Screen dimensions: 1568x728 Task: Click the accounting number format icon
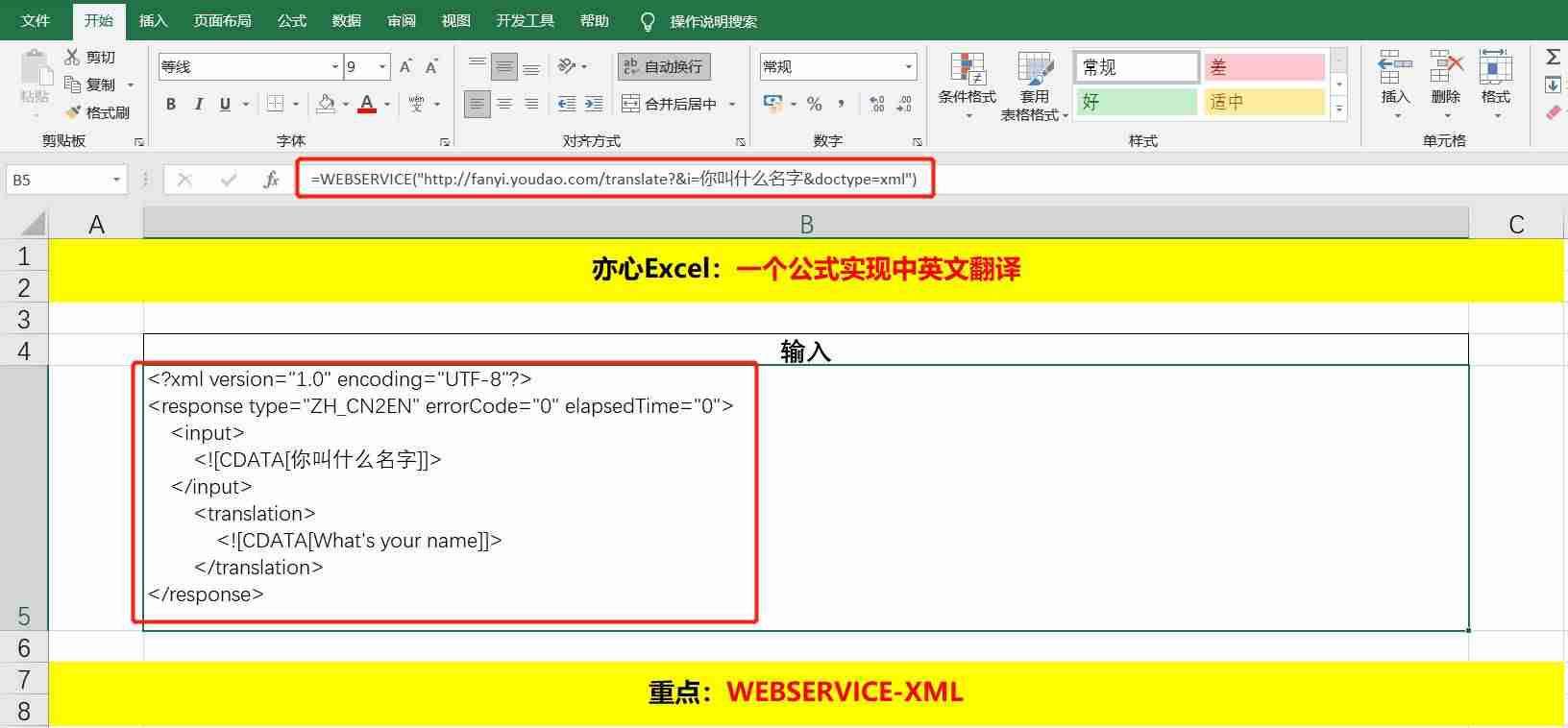click(772, 104)
